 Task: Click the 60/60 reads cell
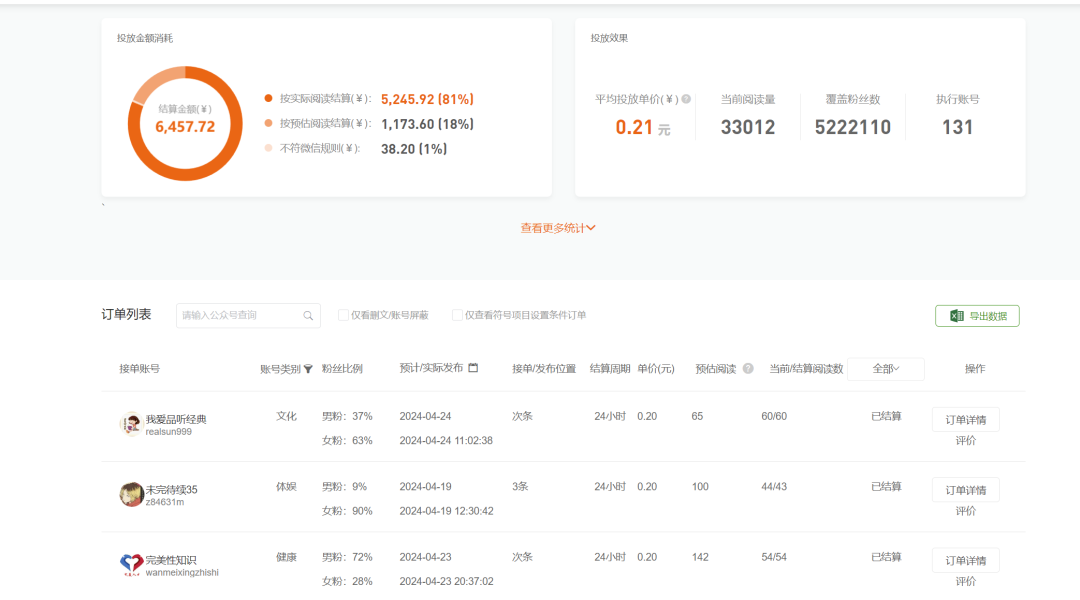(x=774, y=416)
